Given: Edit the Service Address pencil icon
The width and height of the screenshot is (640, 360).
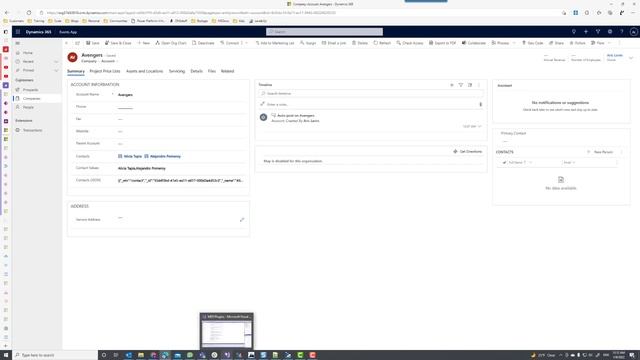Looking at the screenshot, I should point(242,220).
